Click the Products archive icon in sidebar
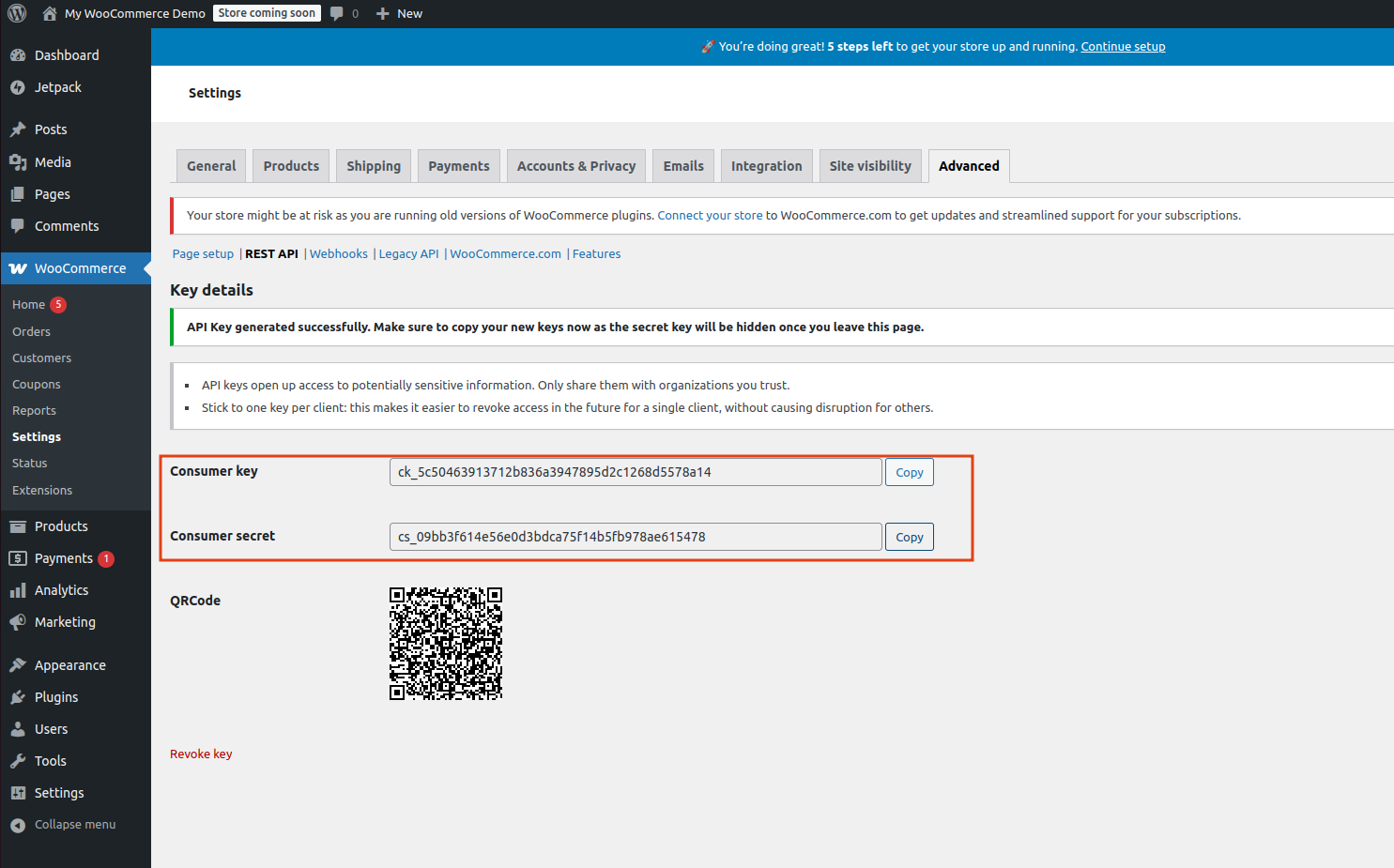This screenshot has height=868, width=1394. click(x=18, y=526)
